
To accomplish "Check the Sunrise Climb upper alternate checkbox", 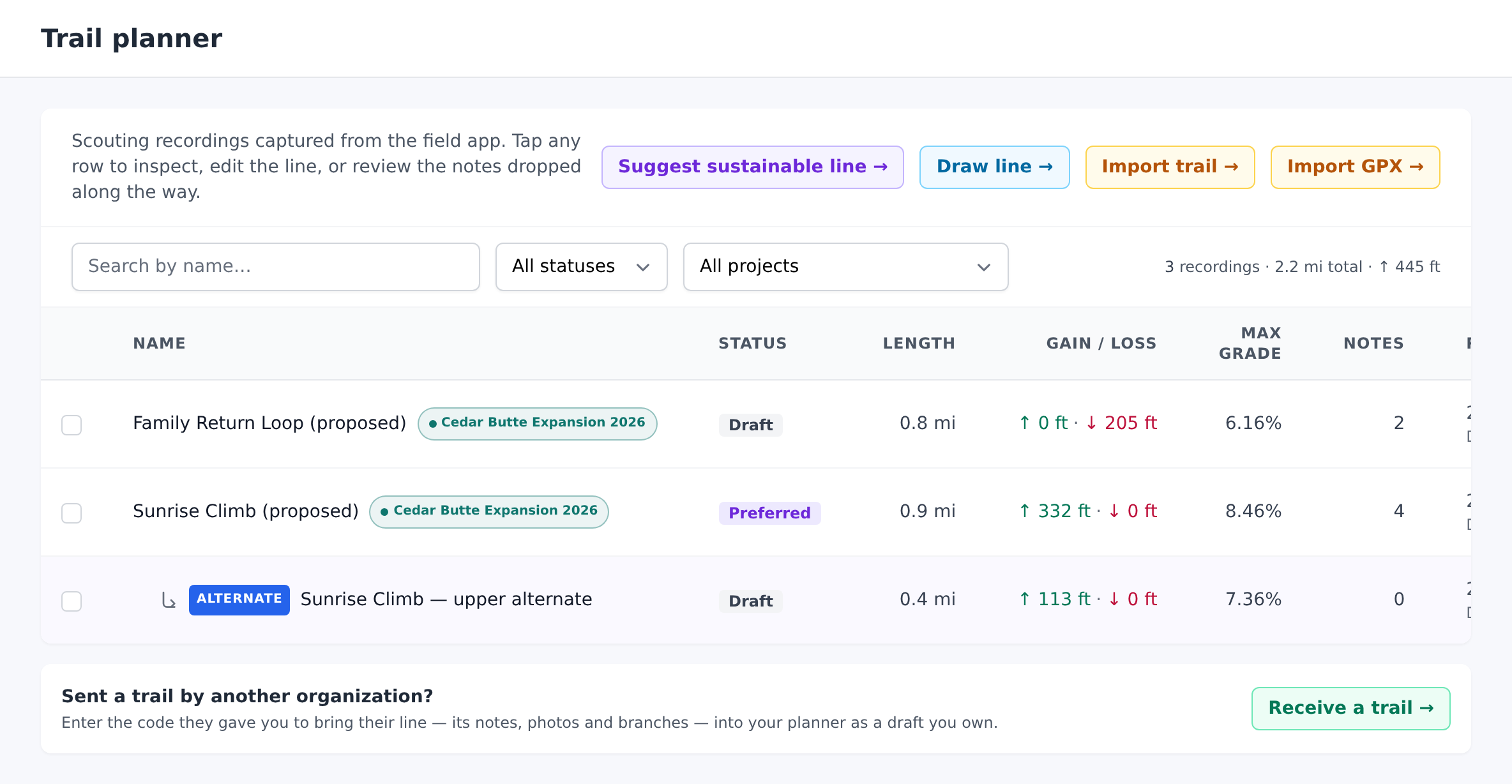I will (72, 601).
